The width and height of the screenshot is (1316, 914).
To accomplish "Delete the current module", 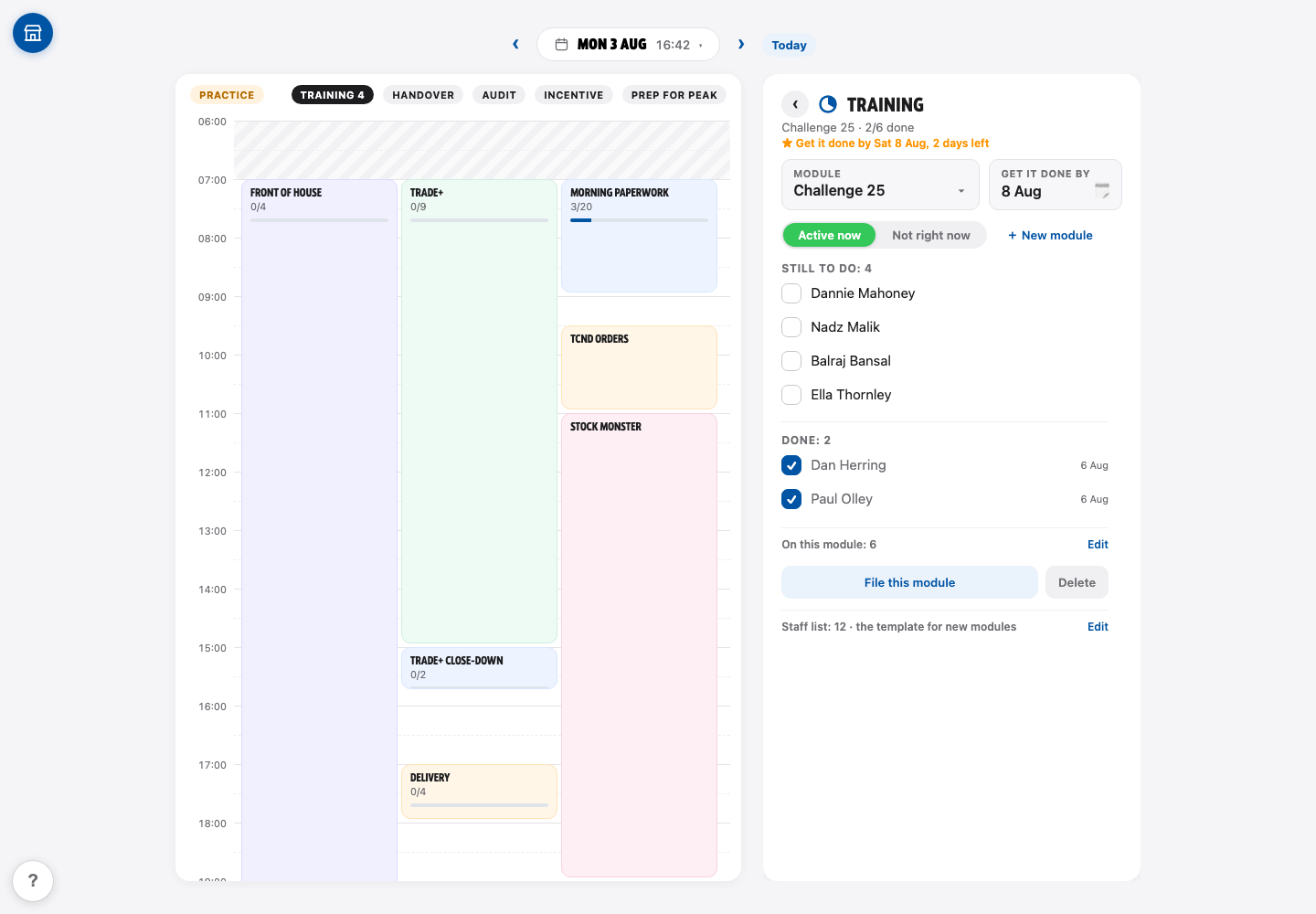I will pos(1077,582).
